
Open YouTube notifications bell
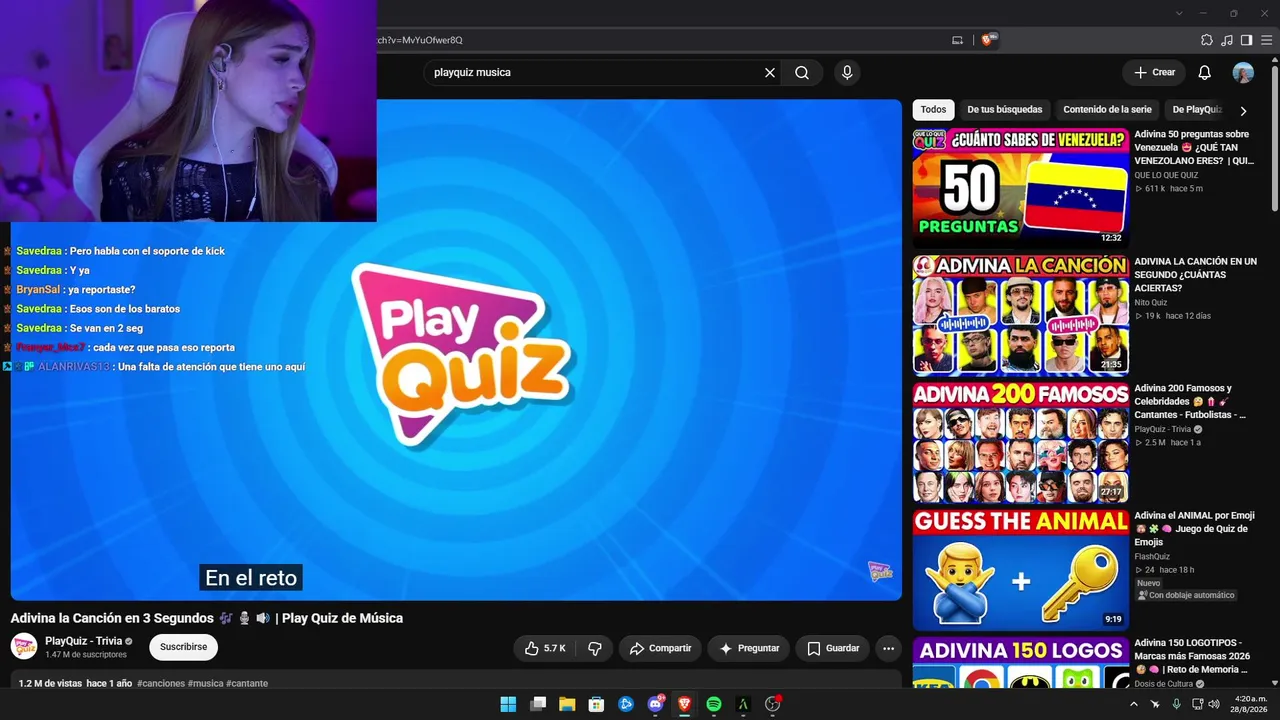[x=1205, y=73]
